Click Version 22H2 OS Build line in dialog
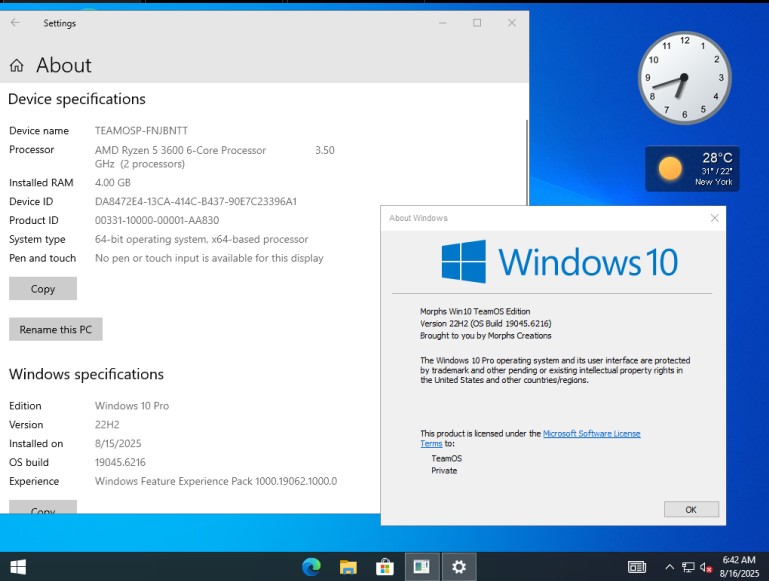This screenshot has width=769, height=581. (486, 324)
